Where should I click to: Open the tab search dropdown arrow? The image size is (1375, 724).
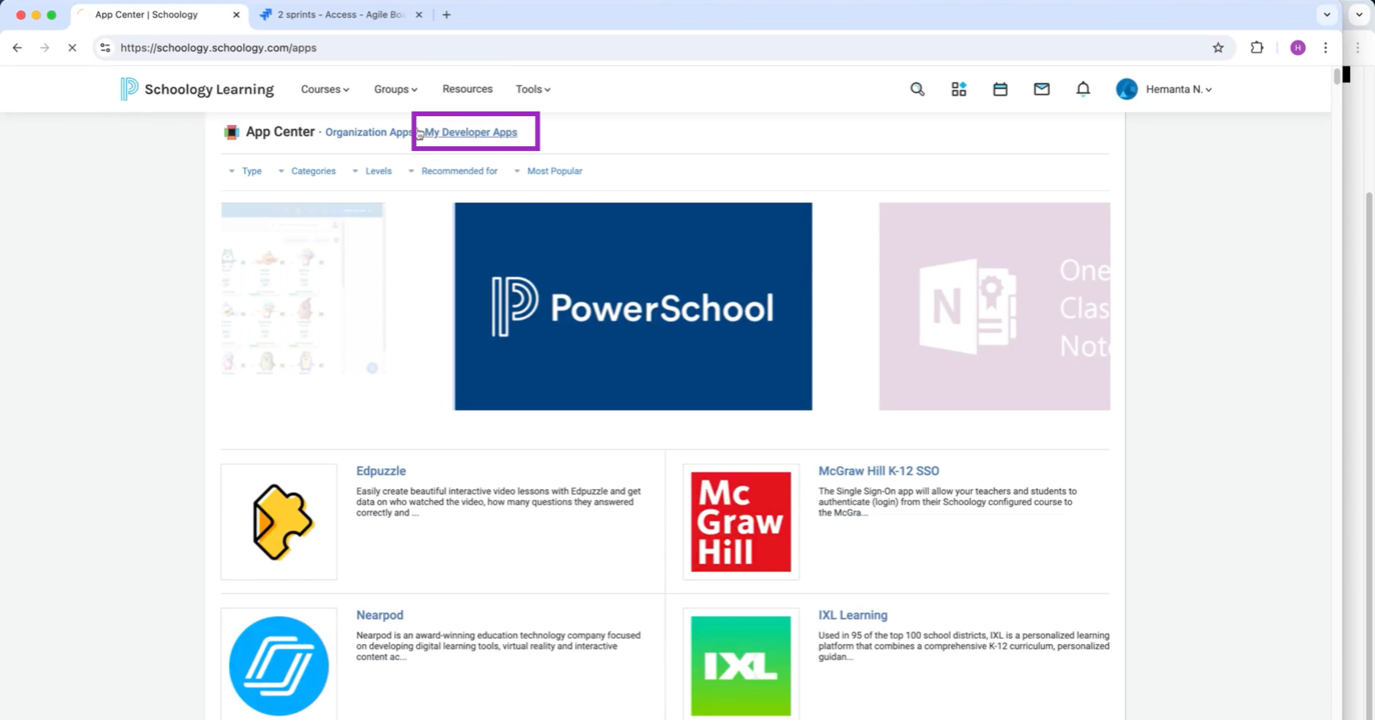point(1327,15)
